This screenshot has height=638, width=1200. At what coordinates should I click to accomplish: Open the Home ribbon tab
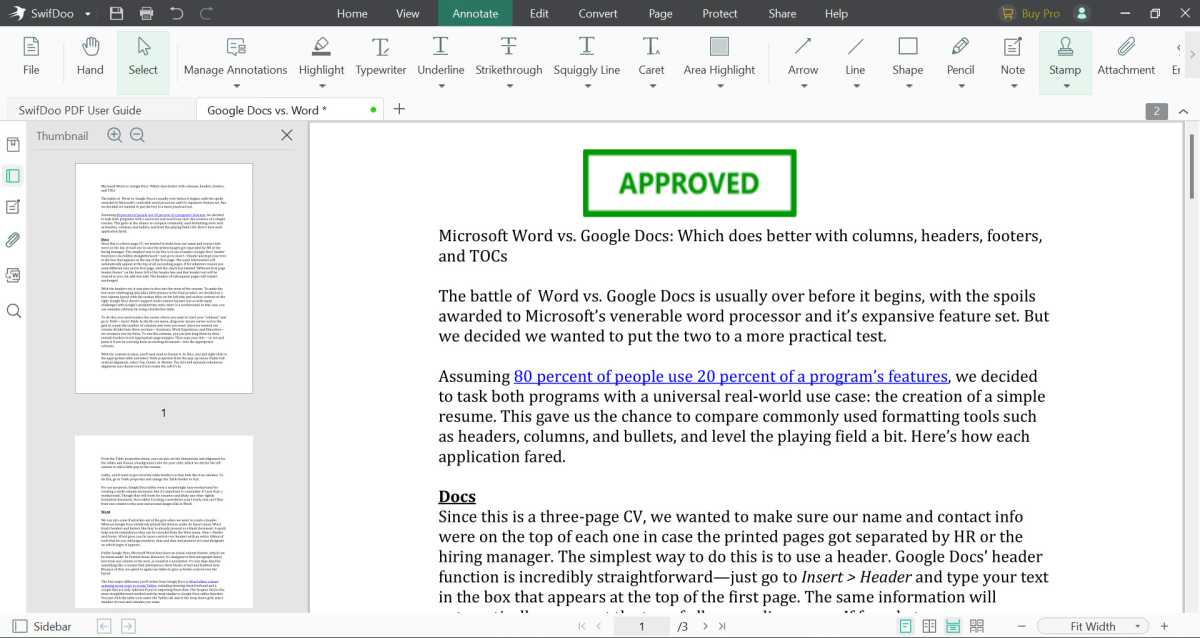pyautogui.click(x=352, y=14)
